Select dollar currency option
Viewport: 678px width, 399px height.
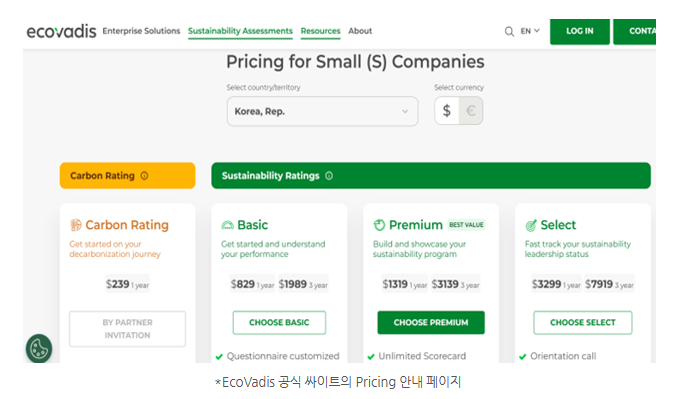(x=447, y=111)
